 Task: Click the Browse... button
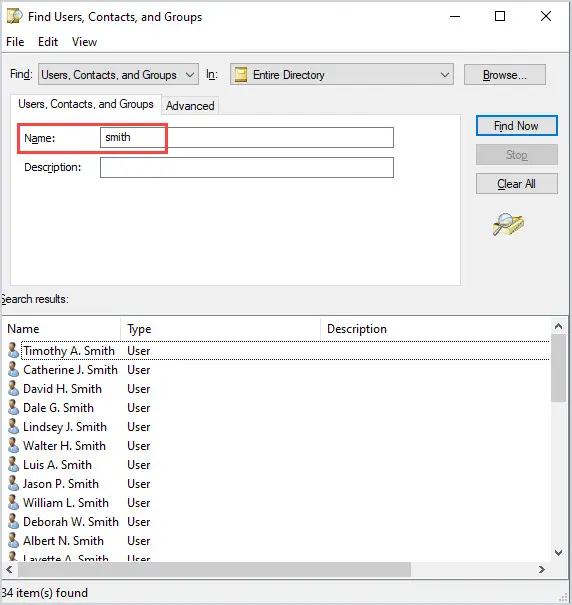[504, 74]
